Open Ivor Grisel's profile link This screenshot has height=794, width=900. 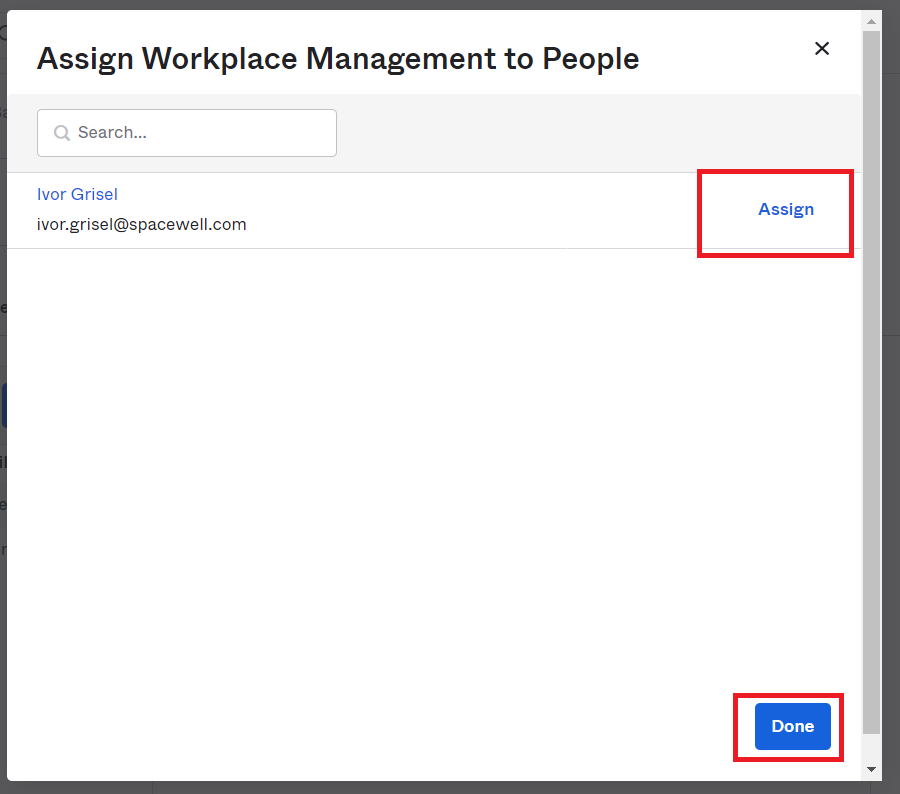point(77,194)
